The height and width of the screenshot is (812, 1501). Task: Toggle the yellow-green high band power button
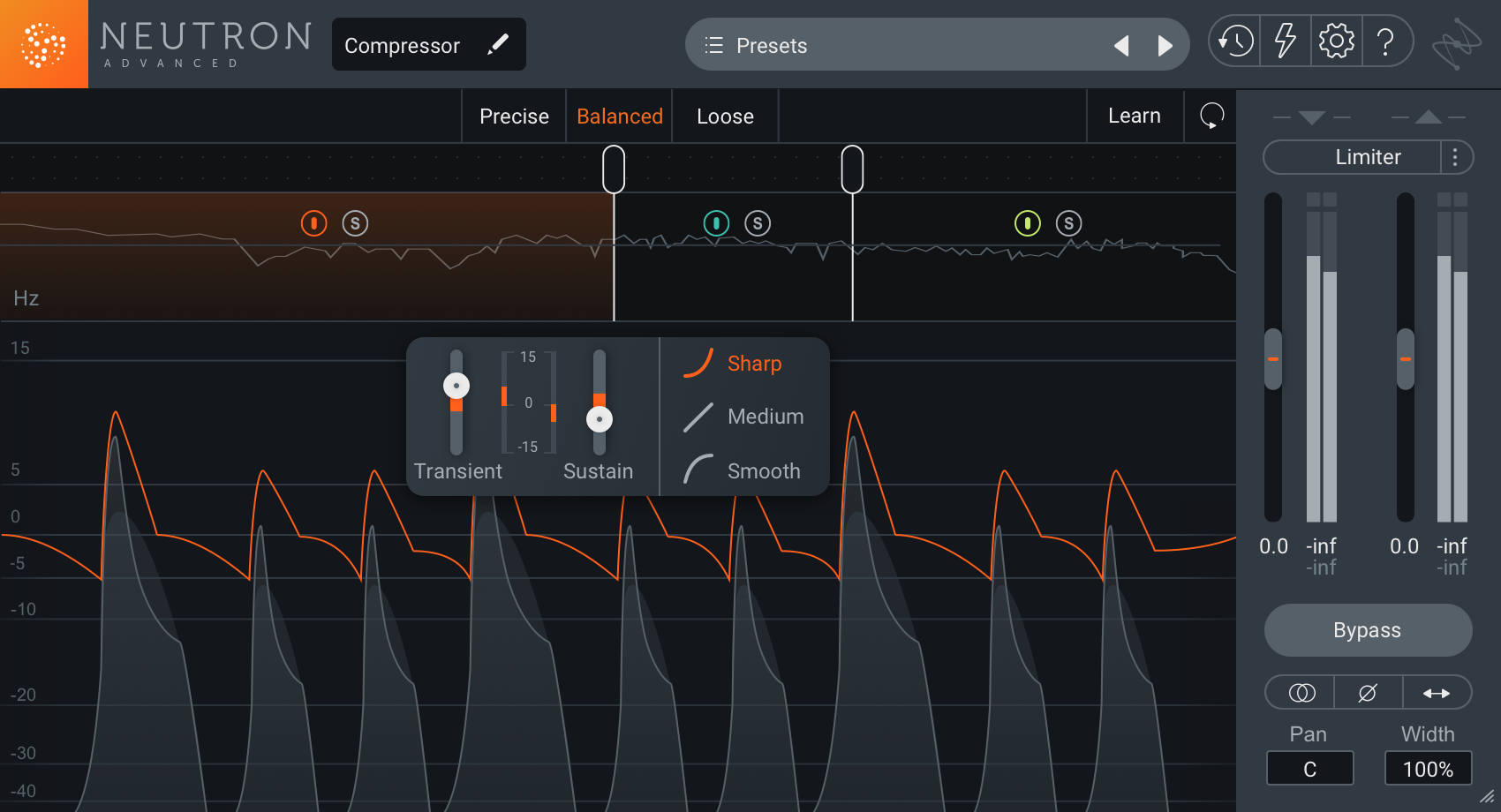pos(1027,223)
